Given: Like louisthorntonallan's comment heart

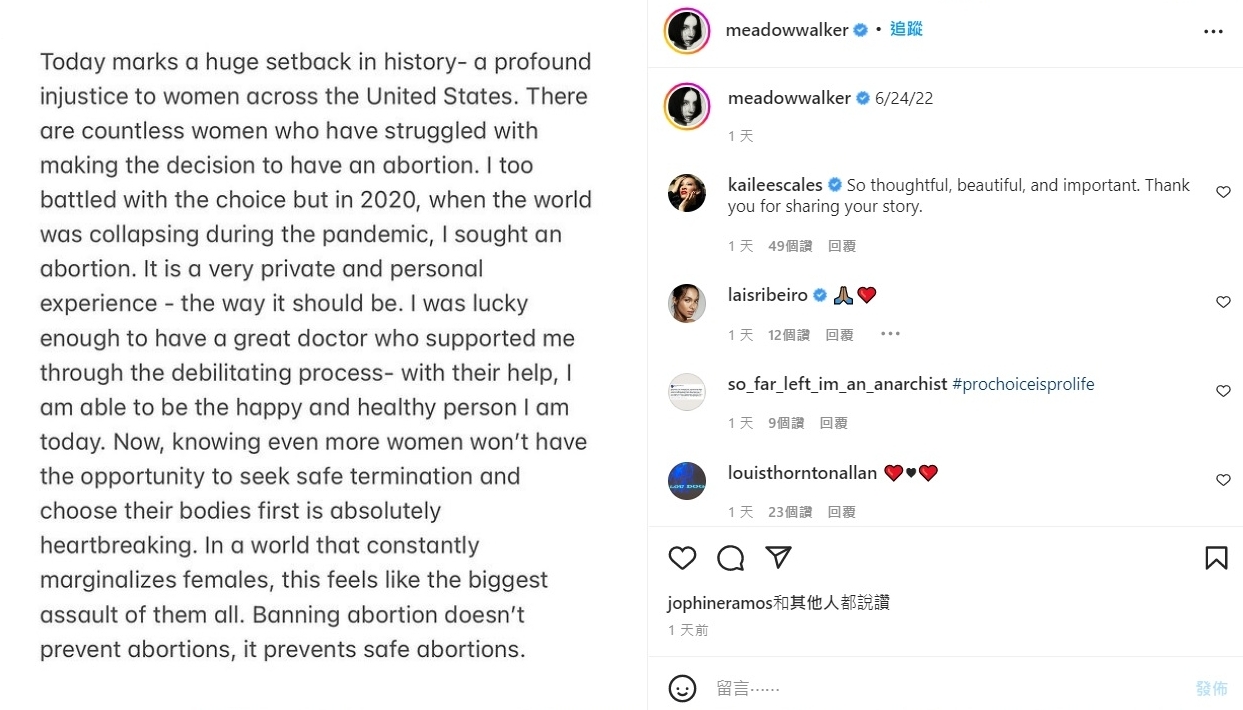Looking at the screenshot, I should pos(1223,480).
